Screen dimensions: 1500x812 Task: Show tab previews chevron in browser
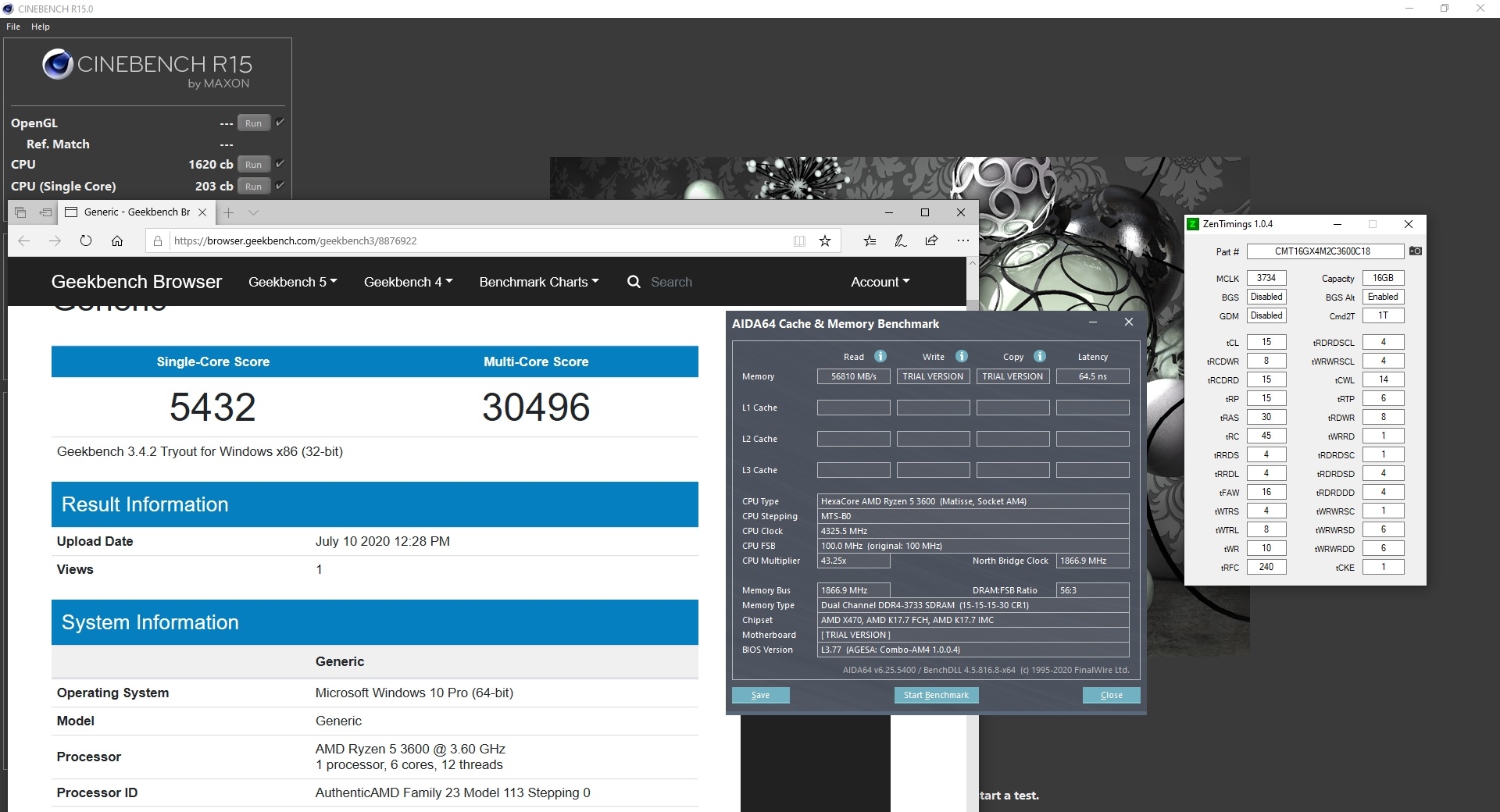(x=253, y=212)
